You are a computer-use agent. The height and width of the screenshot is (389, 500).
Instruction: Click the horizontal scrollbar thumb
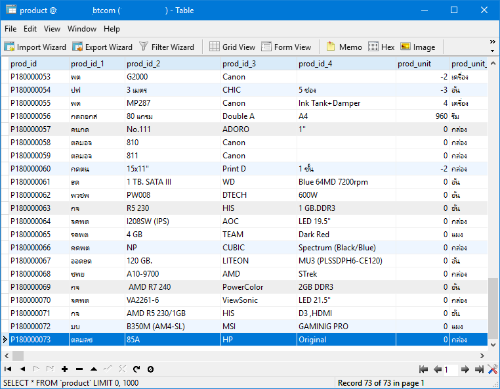click(x=18, y=356)
